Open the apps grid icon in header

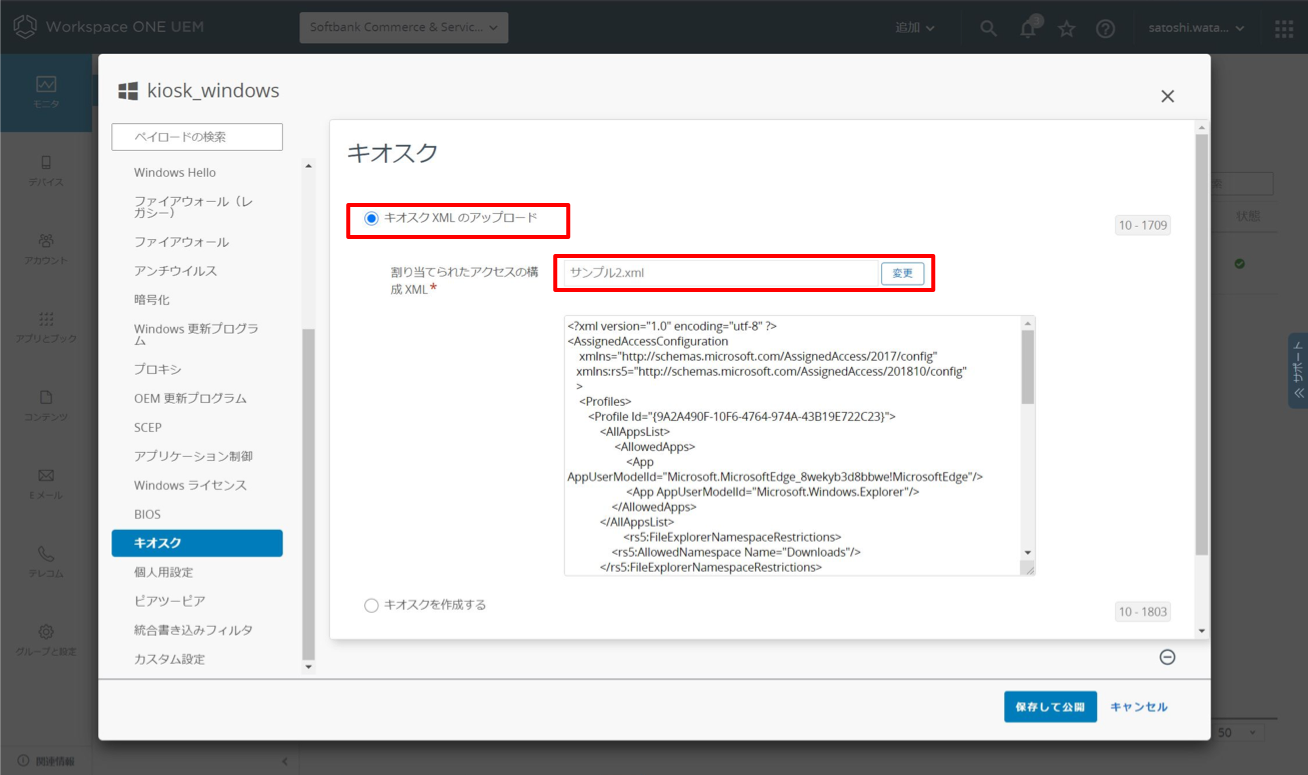tap(1284, 28)
